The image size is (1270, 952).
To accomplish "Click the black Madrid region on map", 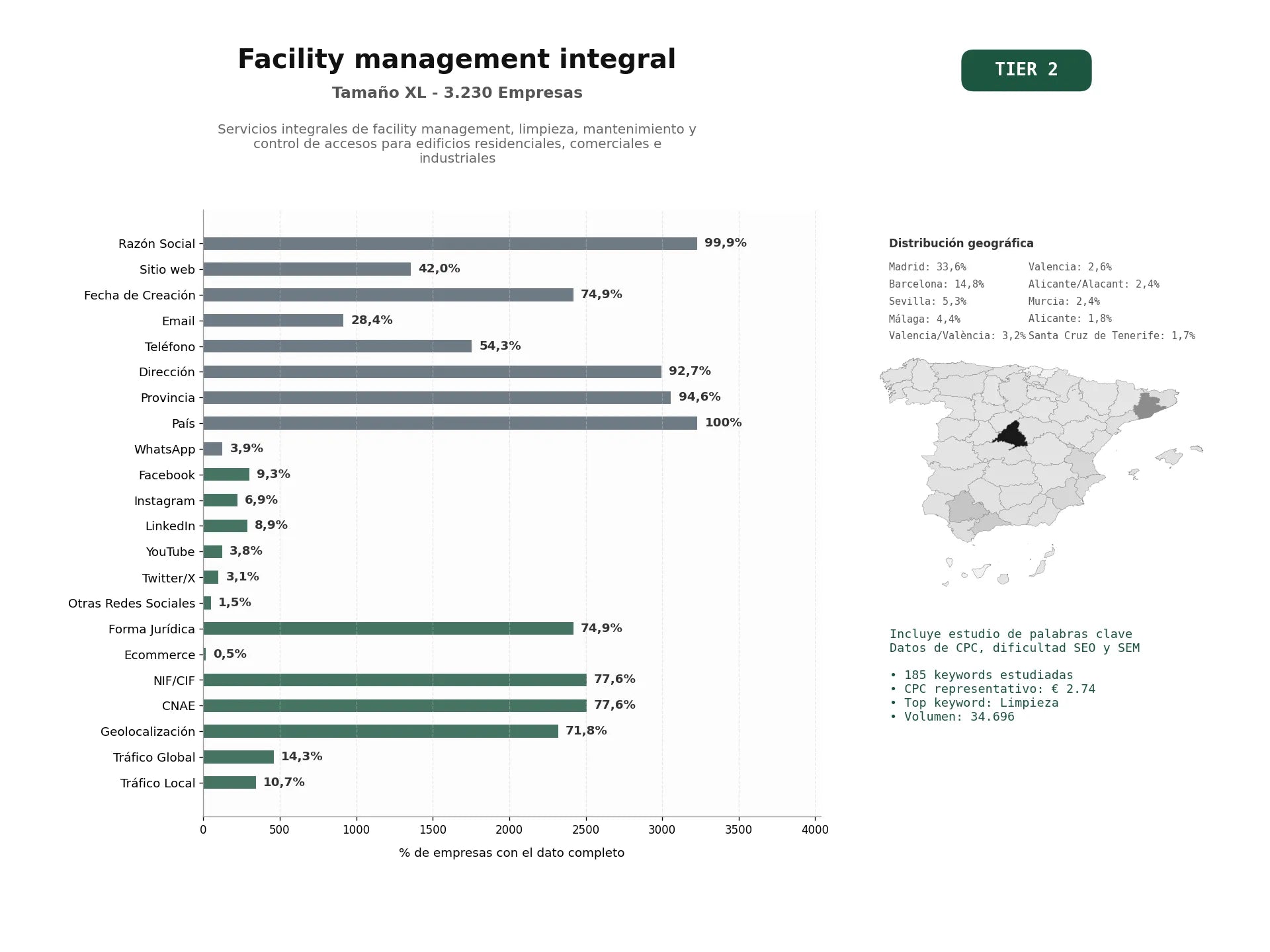I will pos(1012,436).
